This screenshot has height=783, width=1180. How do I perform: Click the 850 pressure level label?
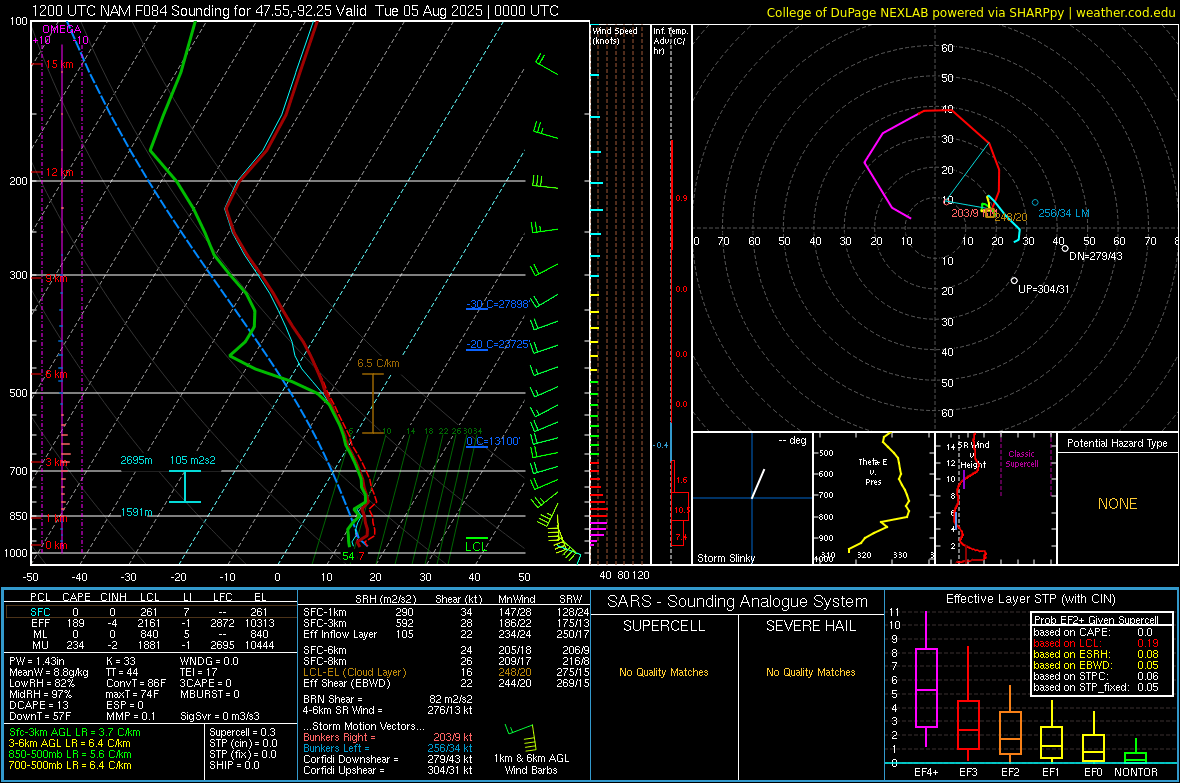tap(18, 516)
